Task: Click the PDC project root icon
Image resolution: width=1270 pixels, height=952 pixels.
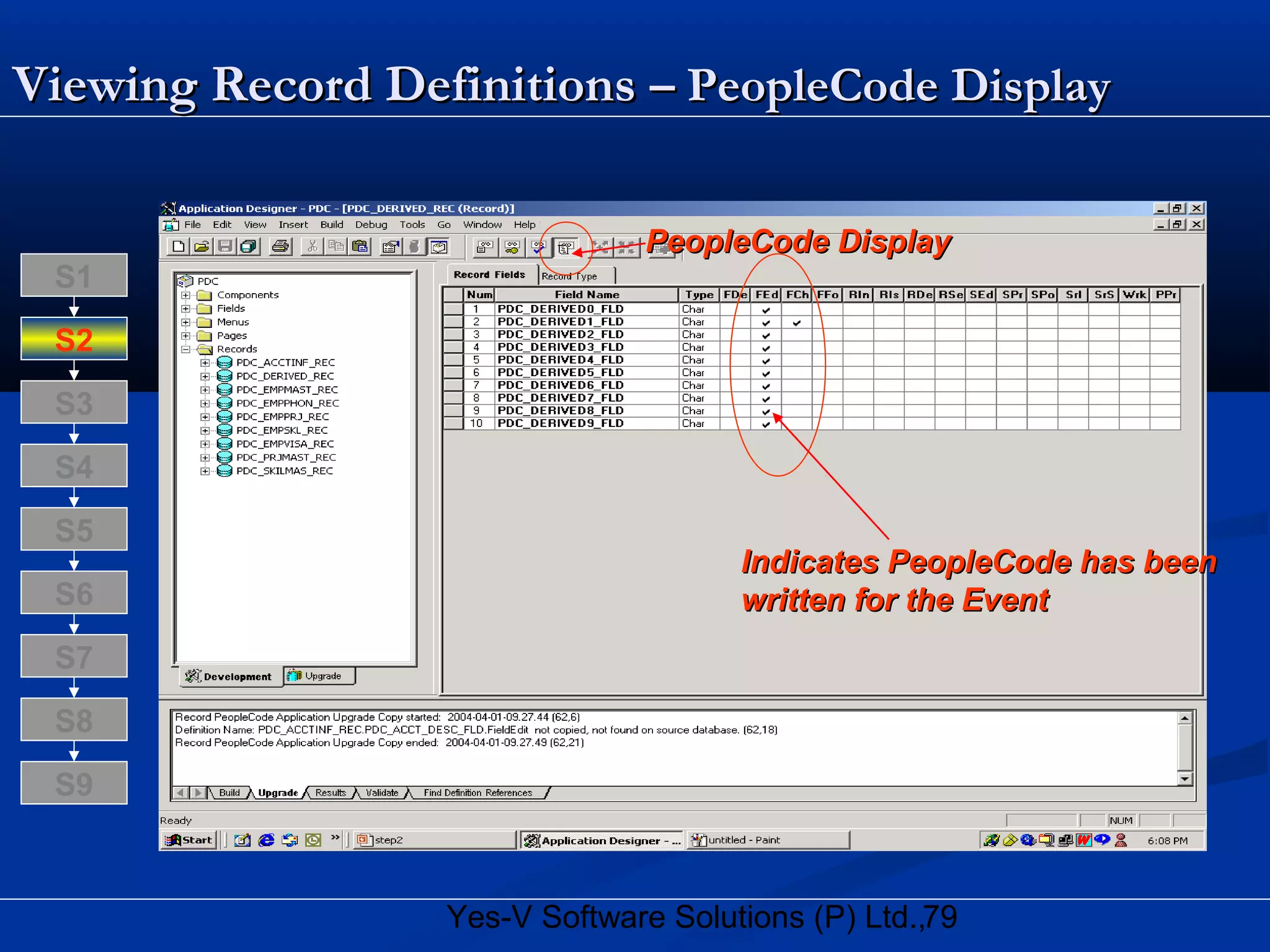Action: click(185, 281)
